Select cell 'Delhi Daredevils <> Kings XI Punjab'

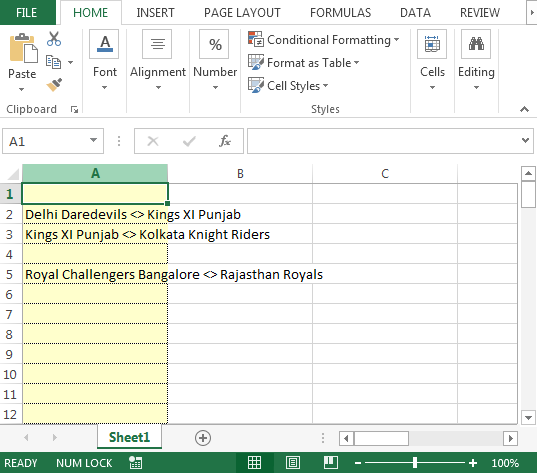click(x=95, y=214)
